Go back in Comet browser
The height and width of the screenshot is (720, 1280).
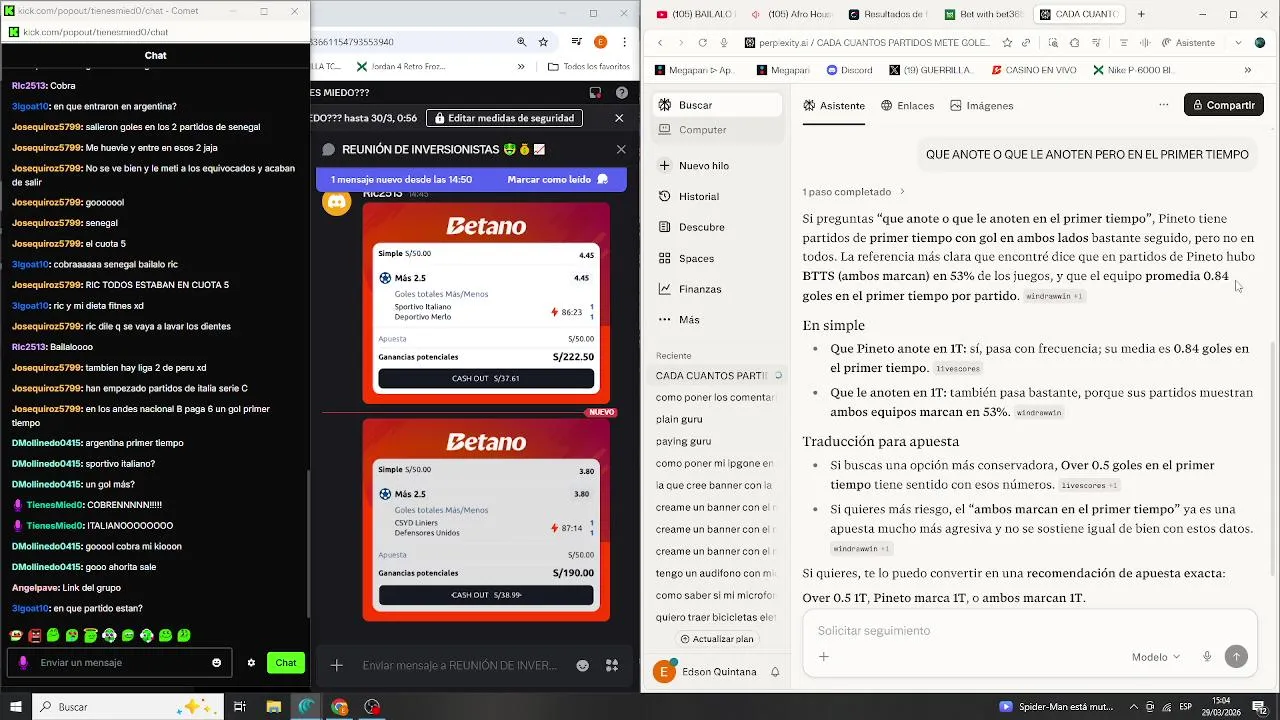(660, 43)
